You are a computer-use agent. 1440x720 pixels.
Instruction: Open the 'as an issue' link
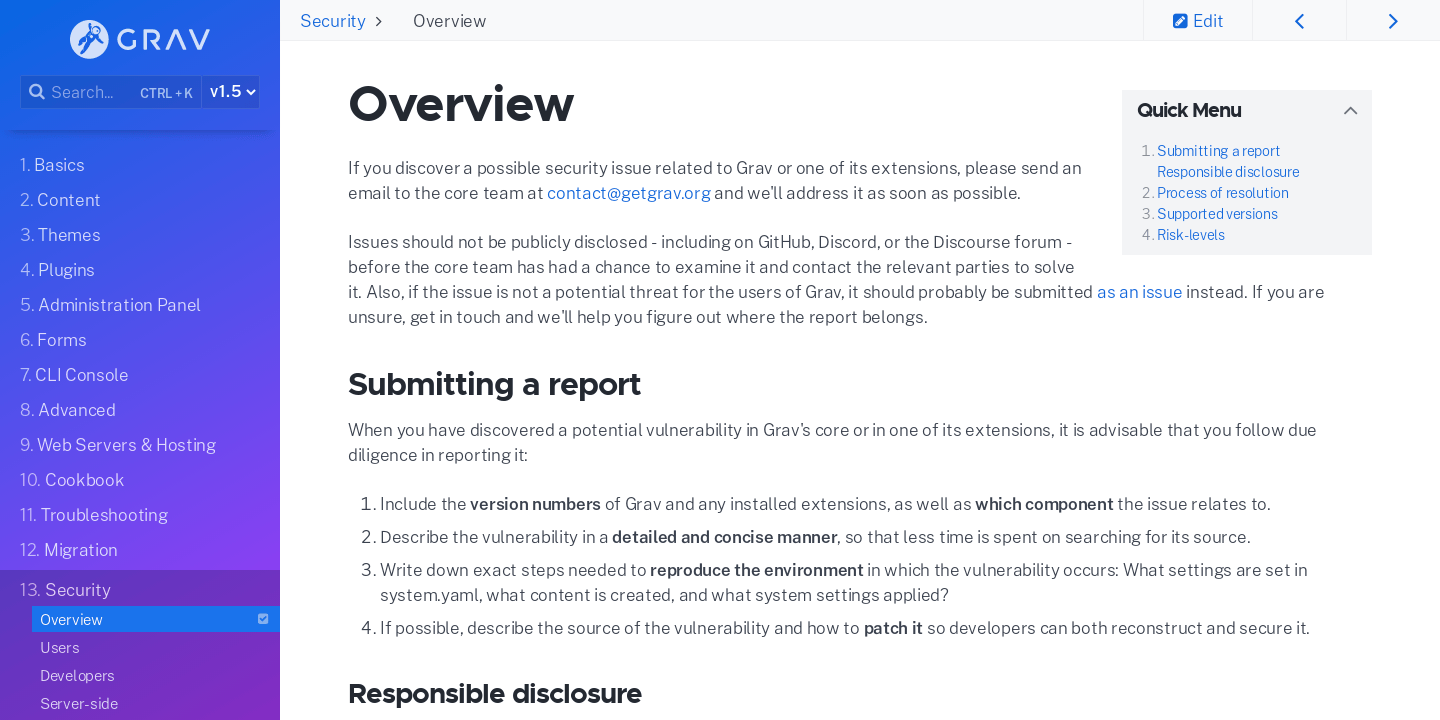(1139, 292)
